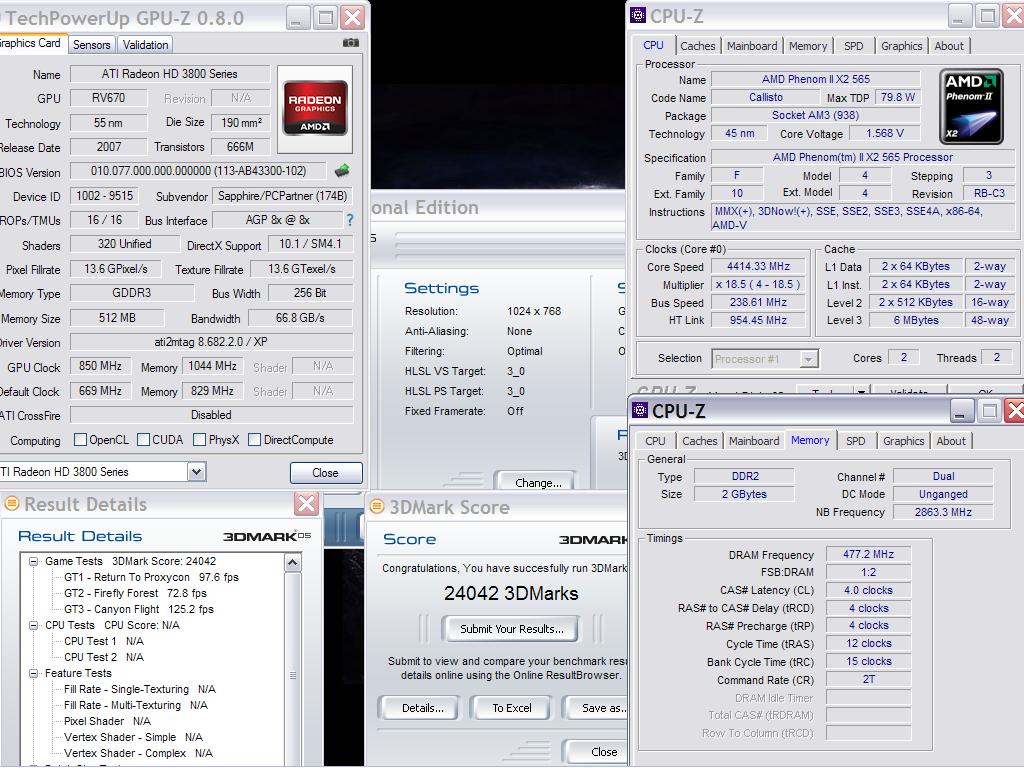Open CPU tab in lower CPU-Z window

coord(655,441)
